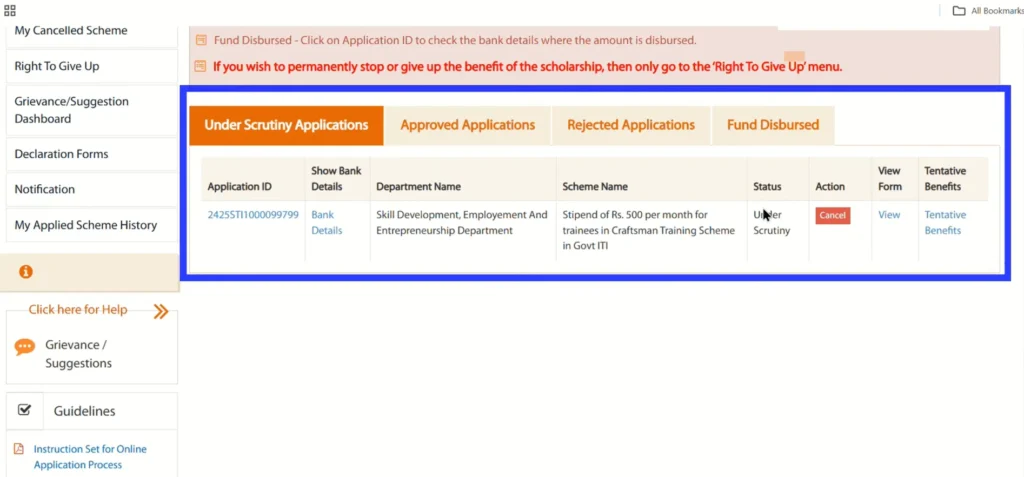Click the orange info circle icon
Viewport: 1024px width, 477px height.
(x=26, y=271)
